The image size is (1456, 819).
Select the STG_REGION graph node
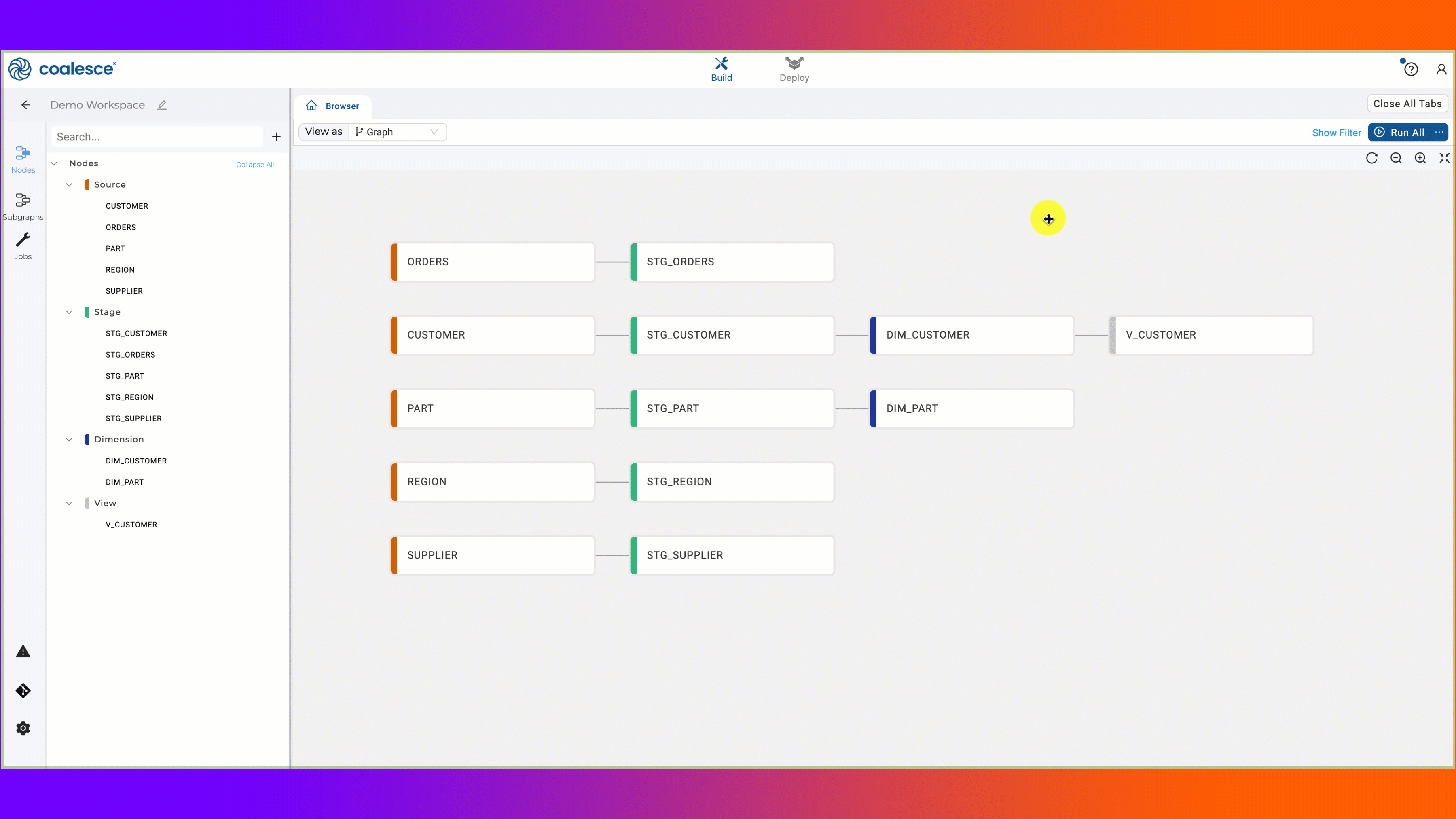732,482
